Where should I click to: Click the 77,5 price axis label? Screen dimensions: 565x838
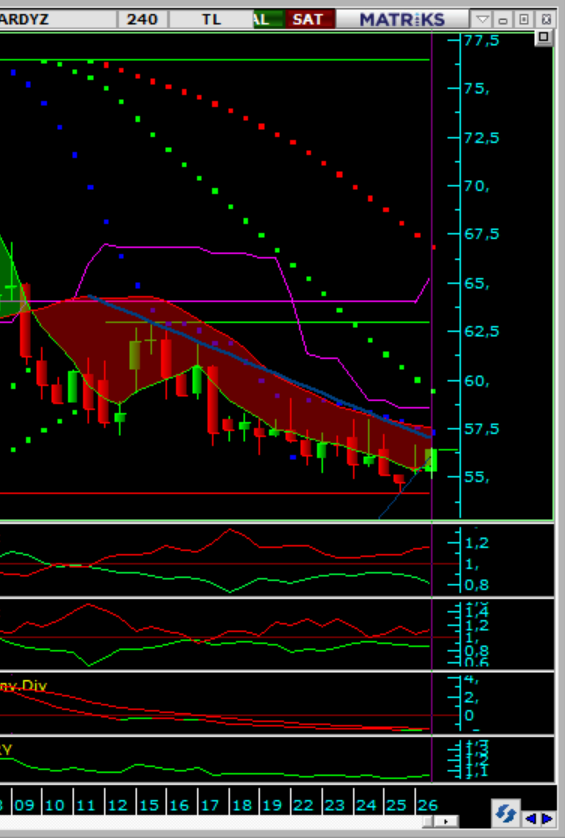pos(482,40)
